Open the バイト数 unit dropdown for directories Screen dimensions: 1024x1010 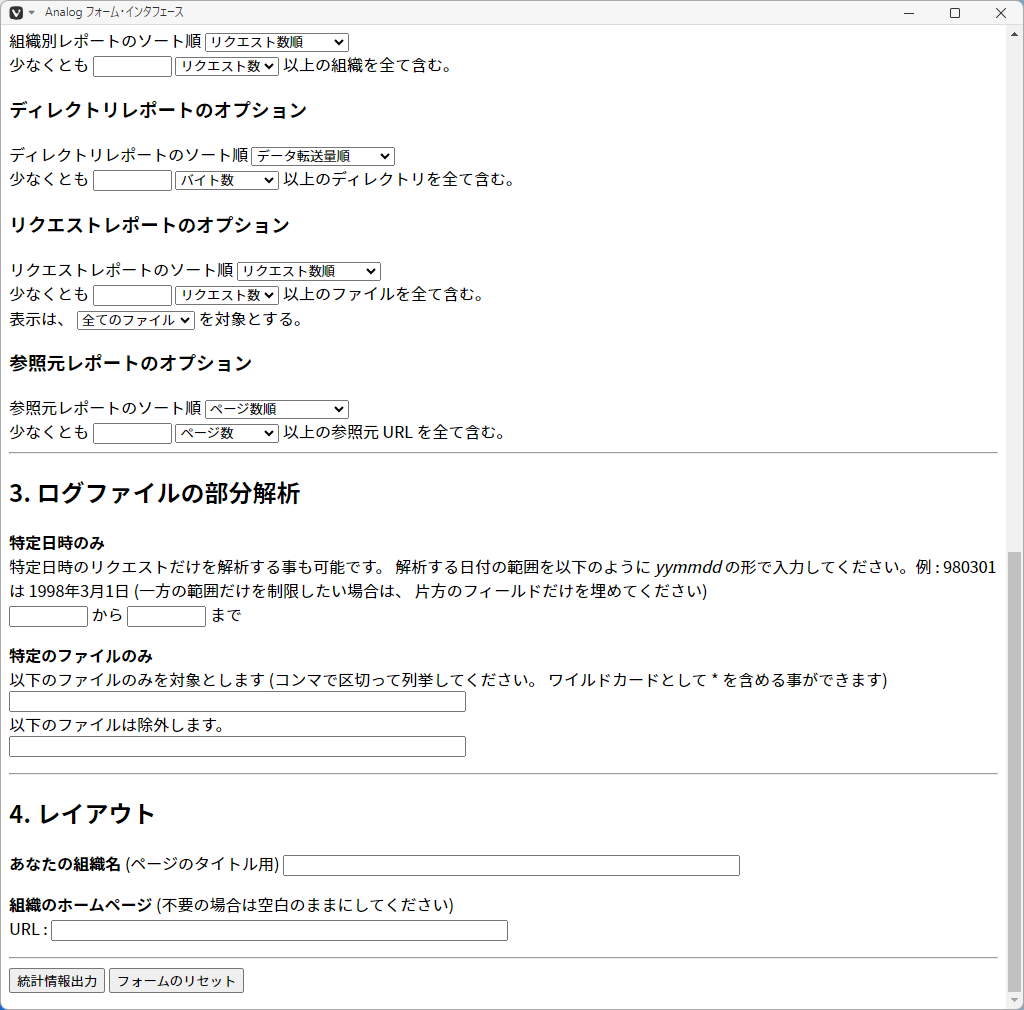pyautogui.click(x=227, y=180)
